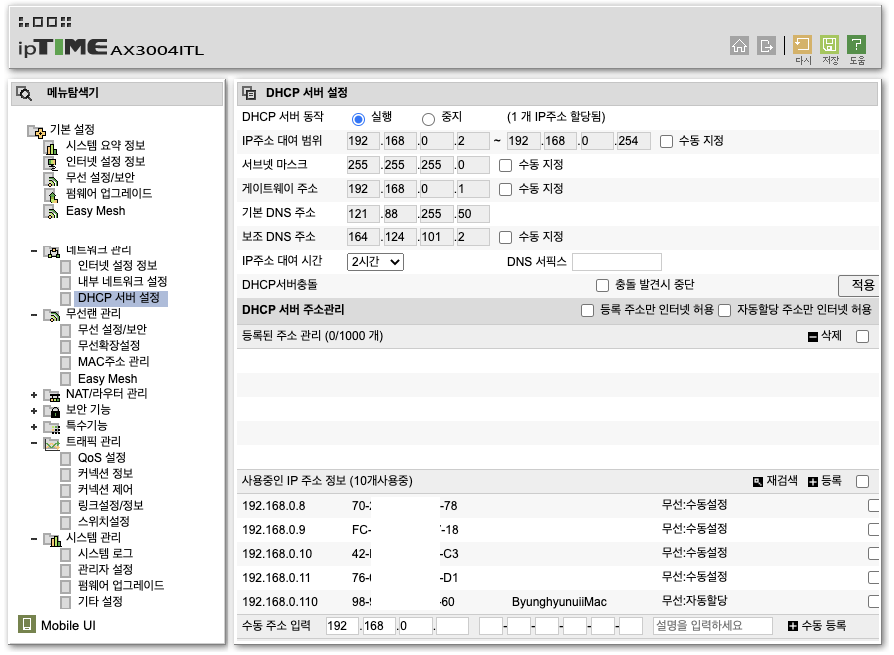
Task: Click the 메뉴탐색기 search magnifier icon
Action: pyautogui.click(x=24, y=93)
